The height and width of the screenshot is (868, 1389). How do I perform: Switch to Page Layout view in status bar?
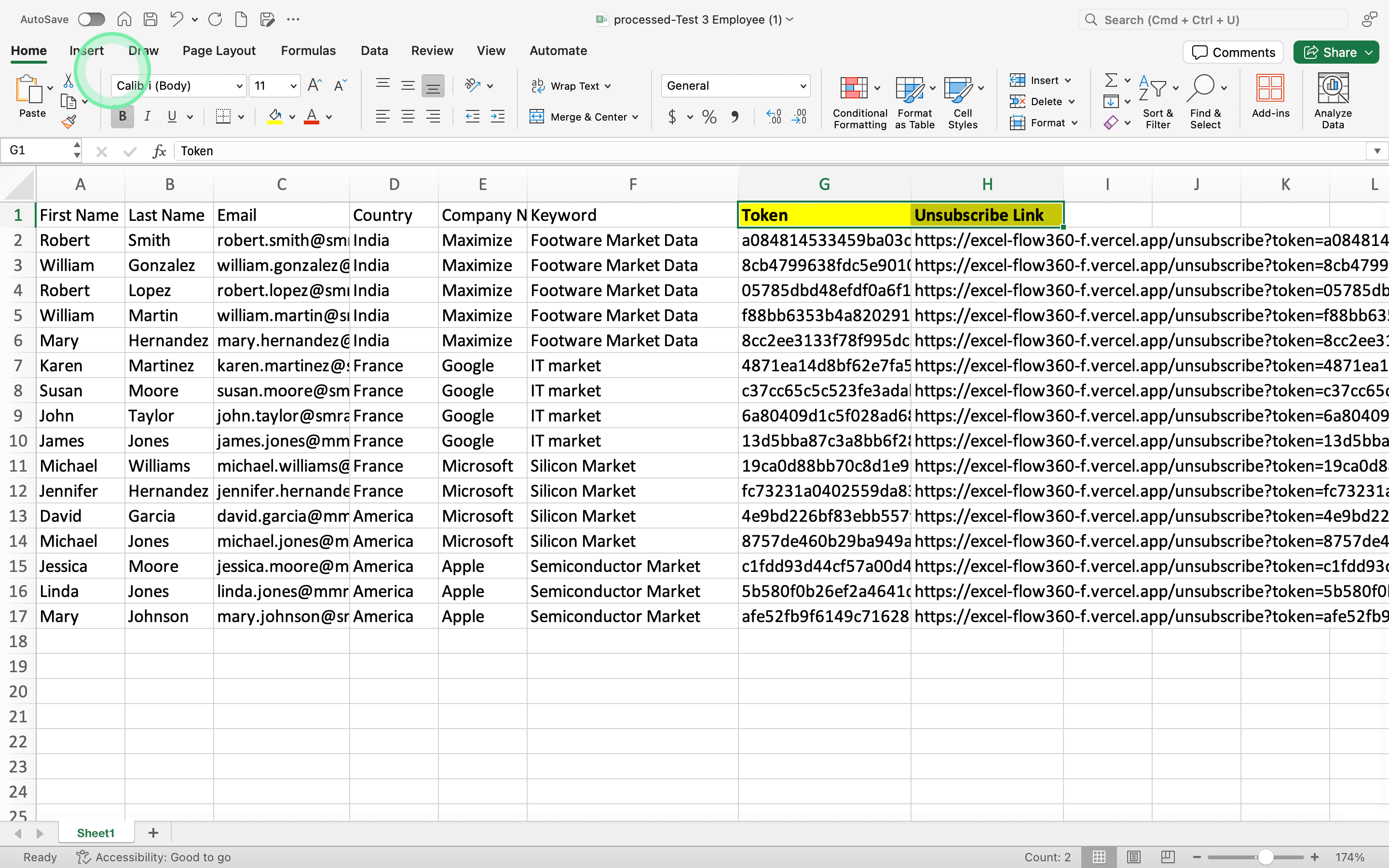(x=1133, y=857)
